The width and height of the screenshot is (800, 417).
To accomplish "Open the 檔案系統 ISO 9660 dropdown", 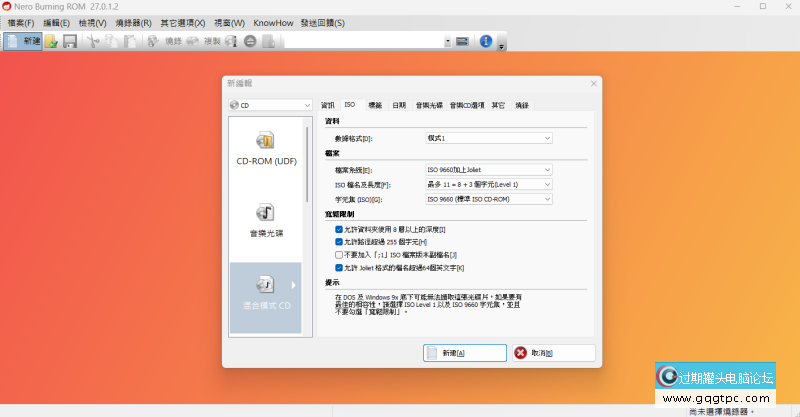I will click(x=489, y=170).
